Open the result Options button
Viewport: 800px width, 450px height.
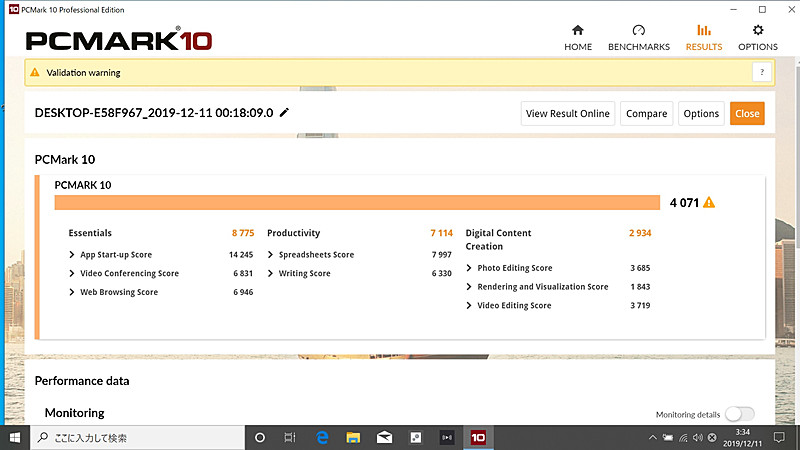[701, 113]
